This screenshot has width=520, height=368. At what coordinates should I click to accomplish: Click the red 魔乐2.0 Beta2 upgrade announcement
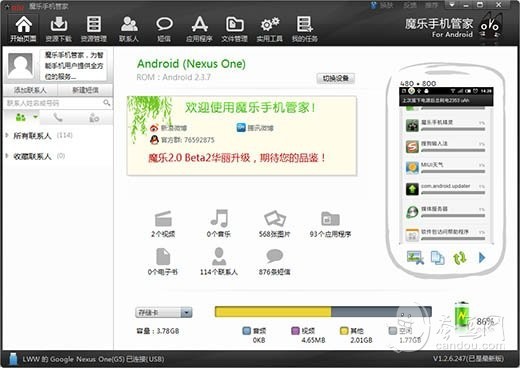click(237, 157)
